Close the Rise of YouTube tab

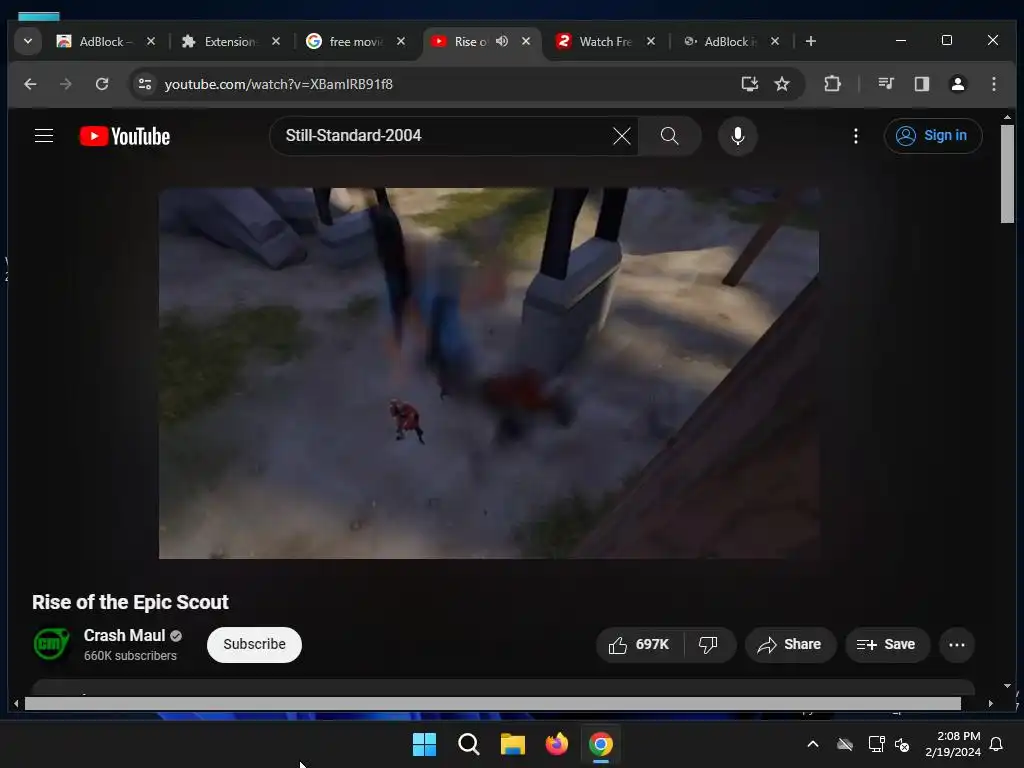pyautogui.click(x=526, y=41)
